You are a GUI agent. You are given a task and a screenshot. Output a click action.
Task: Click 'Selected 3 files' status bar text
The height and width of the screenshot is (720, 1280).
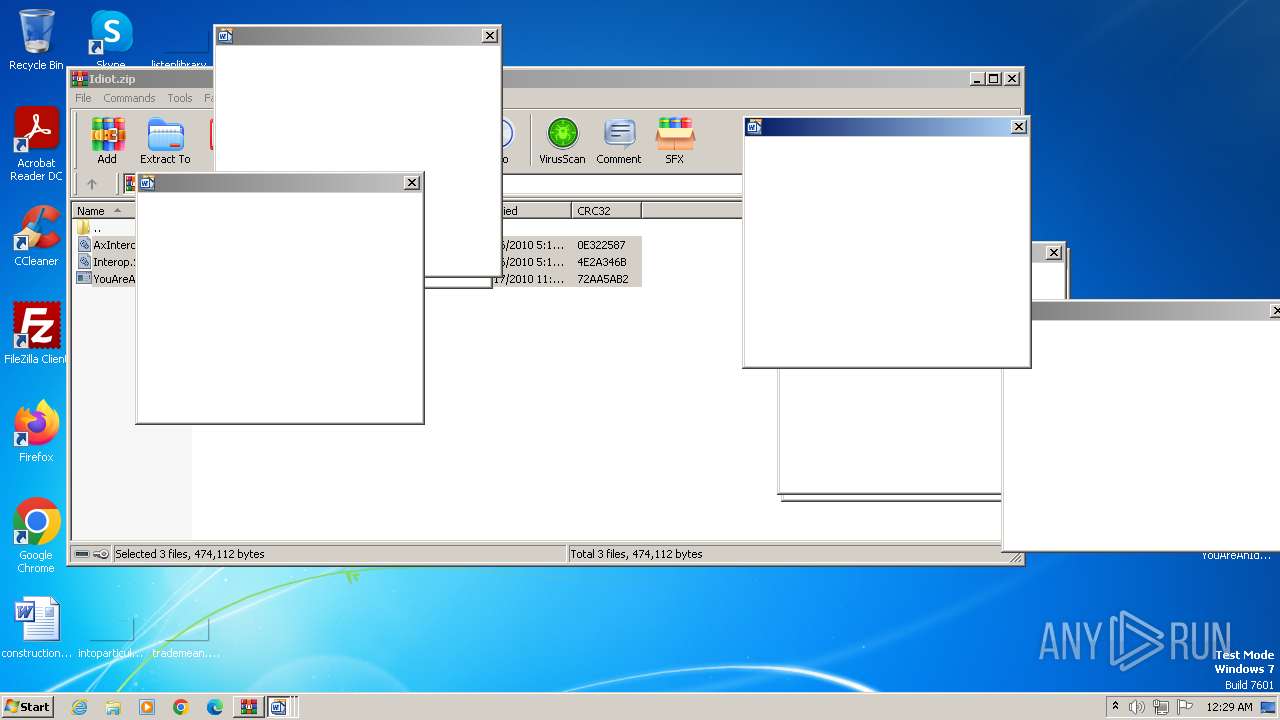click(x=190, y=554)
